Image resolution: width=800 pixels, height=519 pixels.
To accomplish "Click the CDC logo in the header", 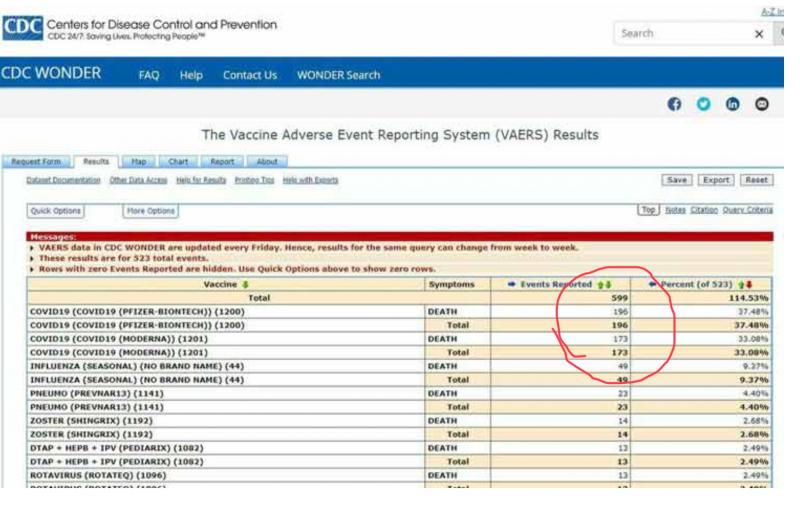I will coord(22,28).
